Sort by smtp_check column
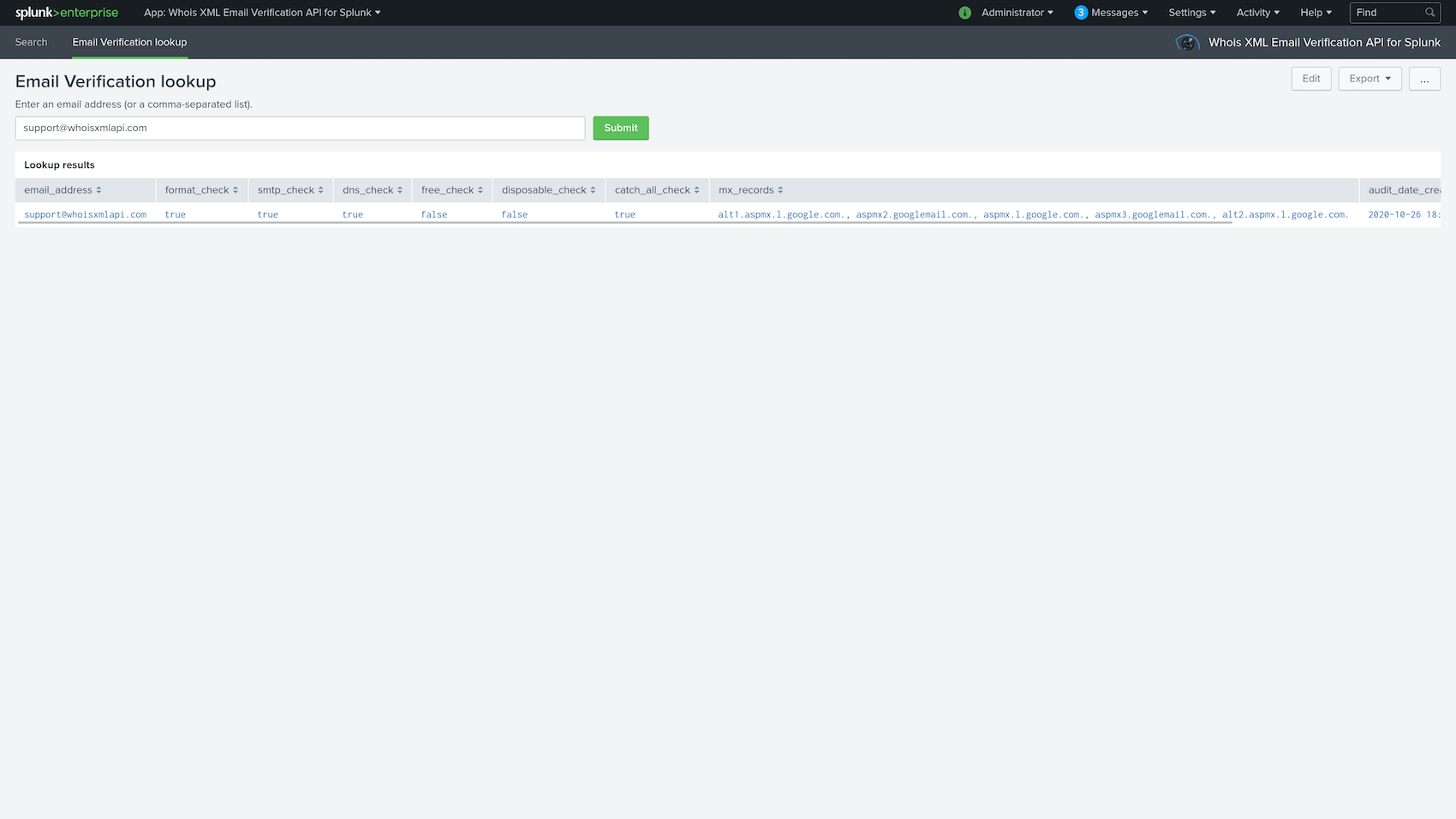The height and width of the screenshot is (819, 1456). [290, 190]
